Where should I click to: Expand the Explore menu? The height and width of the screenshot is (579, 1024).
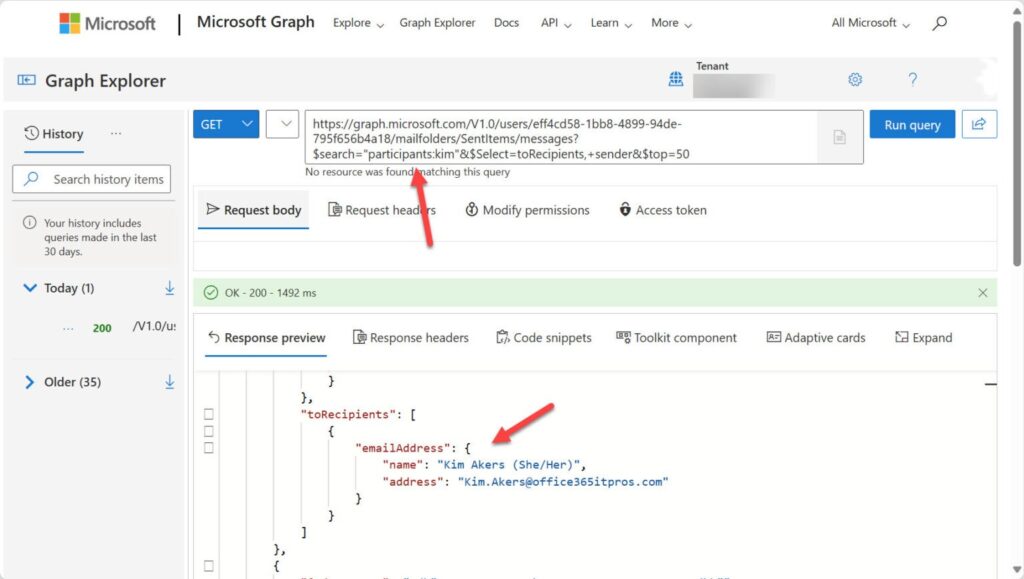[358, 23]
